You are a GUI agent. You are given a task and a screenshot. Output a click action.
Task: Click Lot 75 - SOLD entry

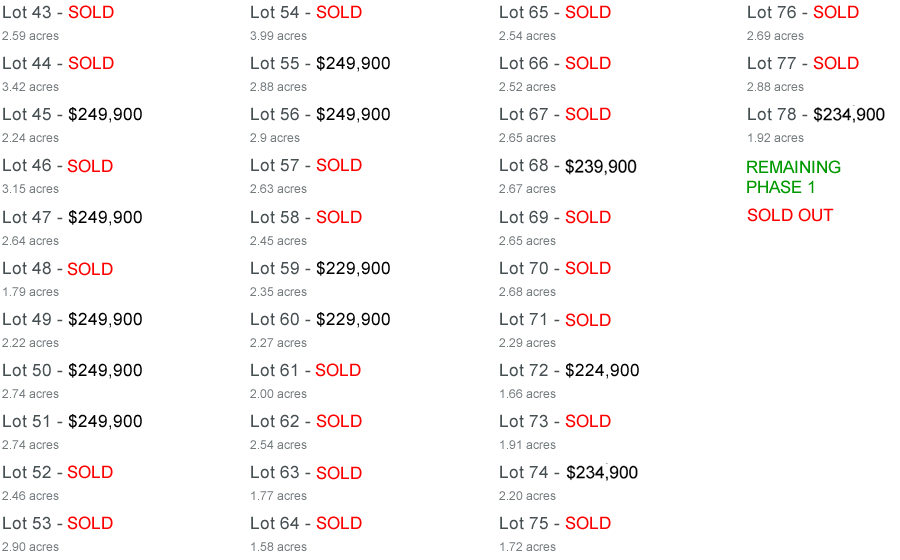point(555,524)
